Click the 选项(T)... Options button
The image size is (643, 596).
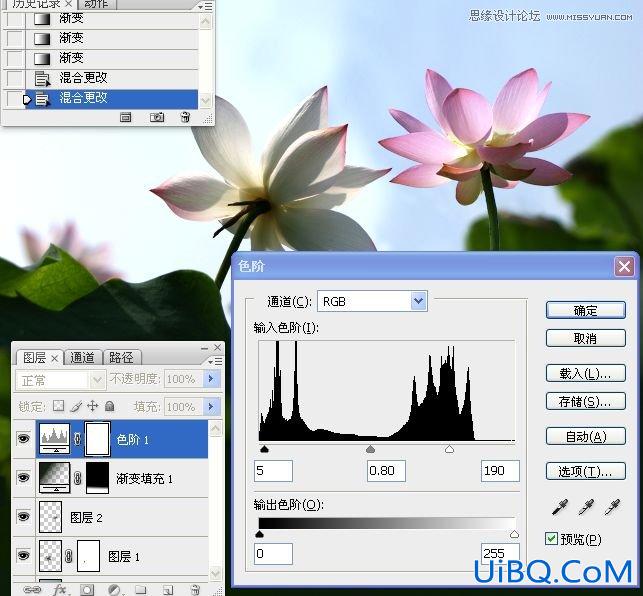(585, 471)
